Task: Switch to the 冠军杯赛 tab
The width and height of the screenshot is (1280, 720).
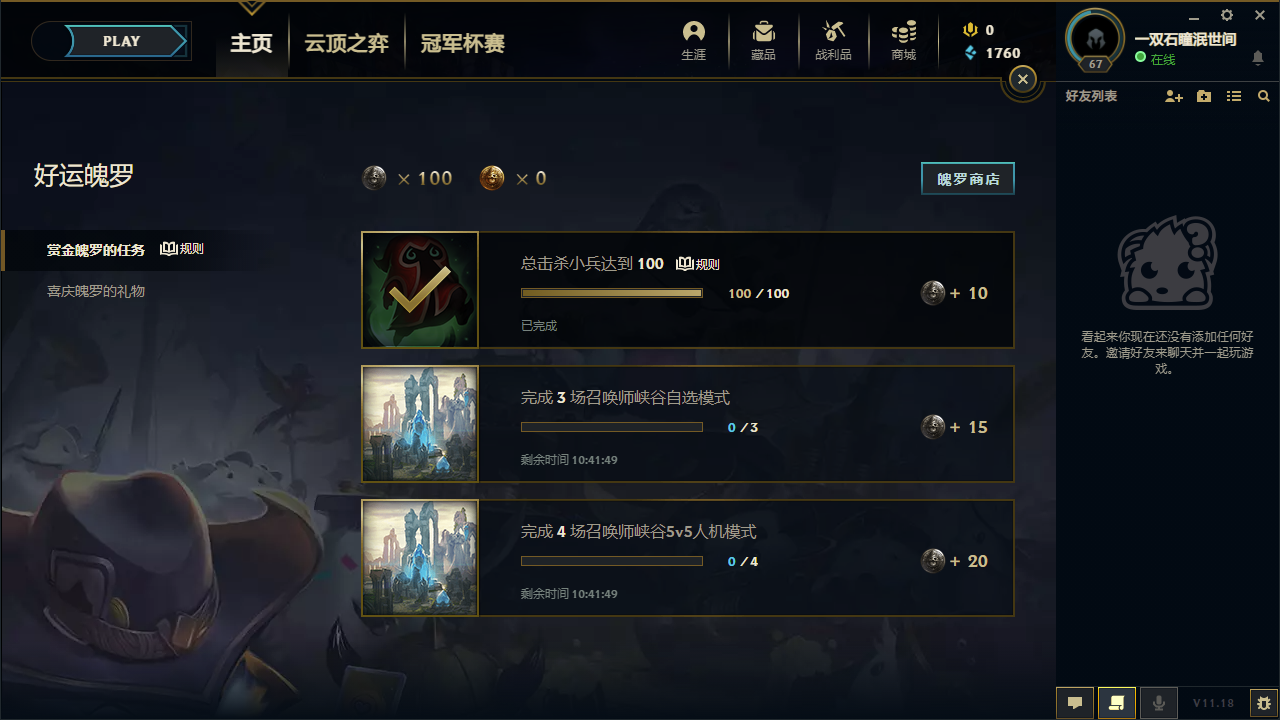Action: point(462,43)
